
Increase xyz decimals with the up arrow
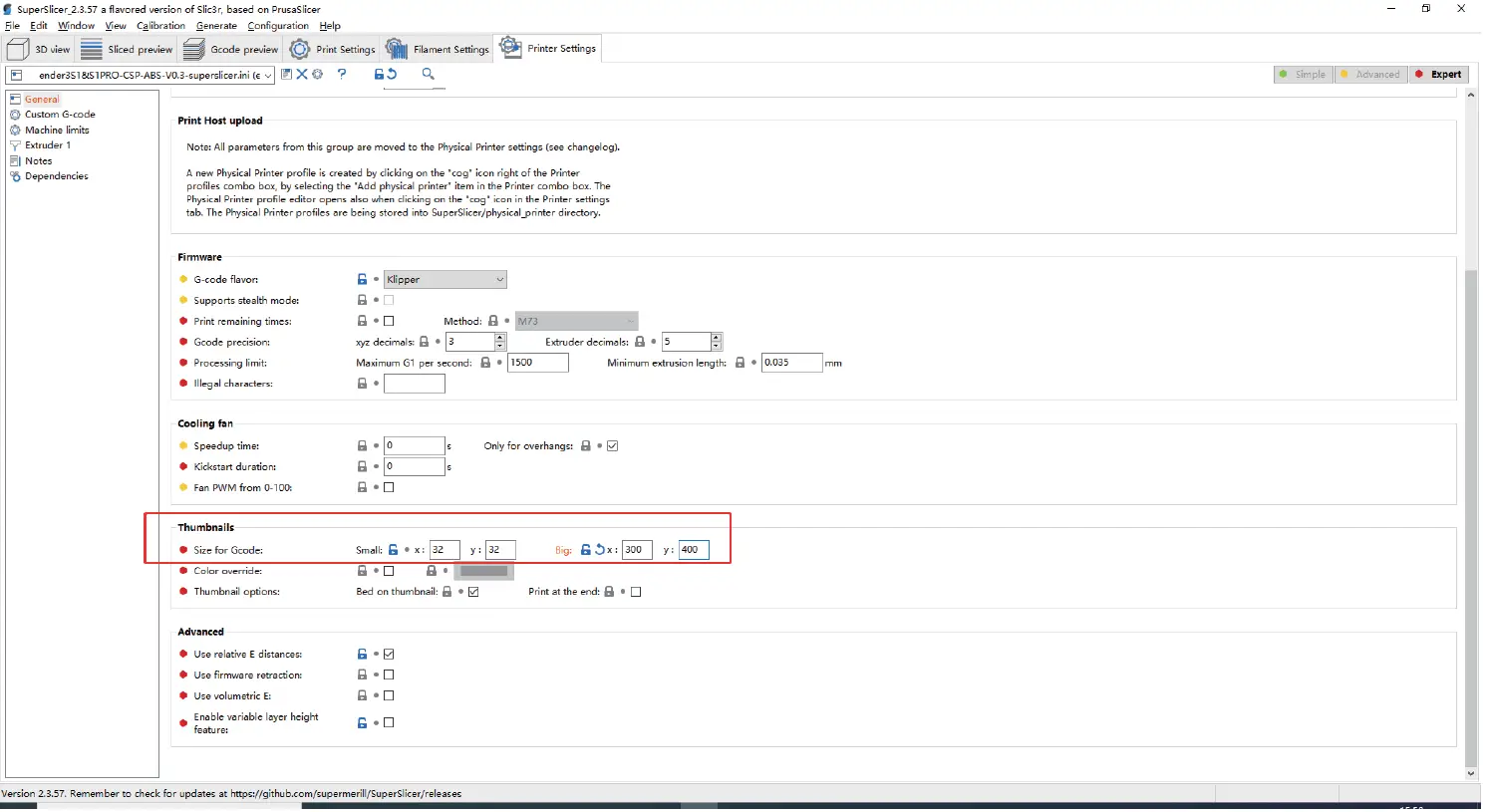point(500,338)
